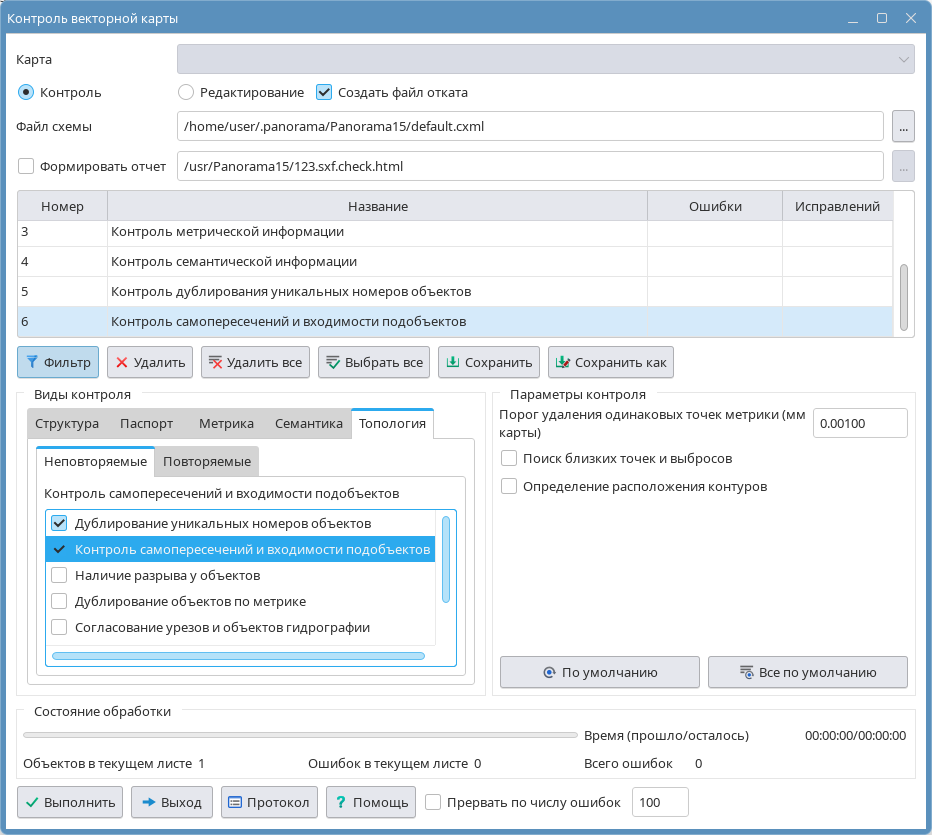Click Выбрать все check icon button
The height and width of the screenshot is (835, 932).
(373, 362)
